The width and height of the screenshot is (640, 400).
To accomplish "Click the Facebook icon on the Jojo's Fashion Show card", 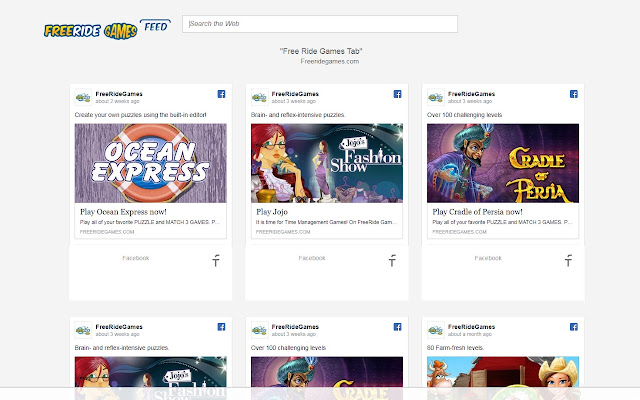I will click(398, 94).
